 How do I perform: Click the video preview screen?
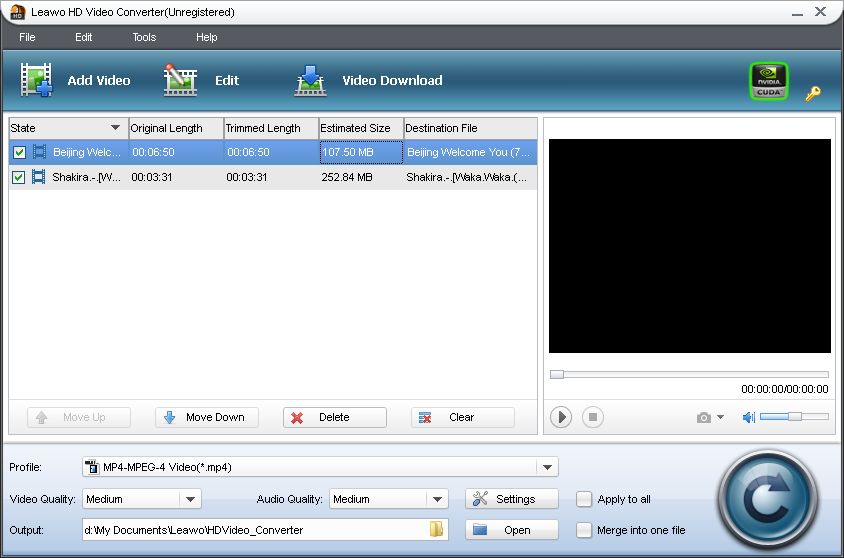(690, 246)
